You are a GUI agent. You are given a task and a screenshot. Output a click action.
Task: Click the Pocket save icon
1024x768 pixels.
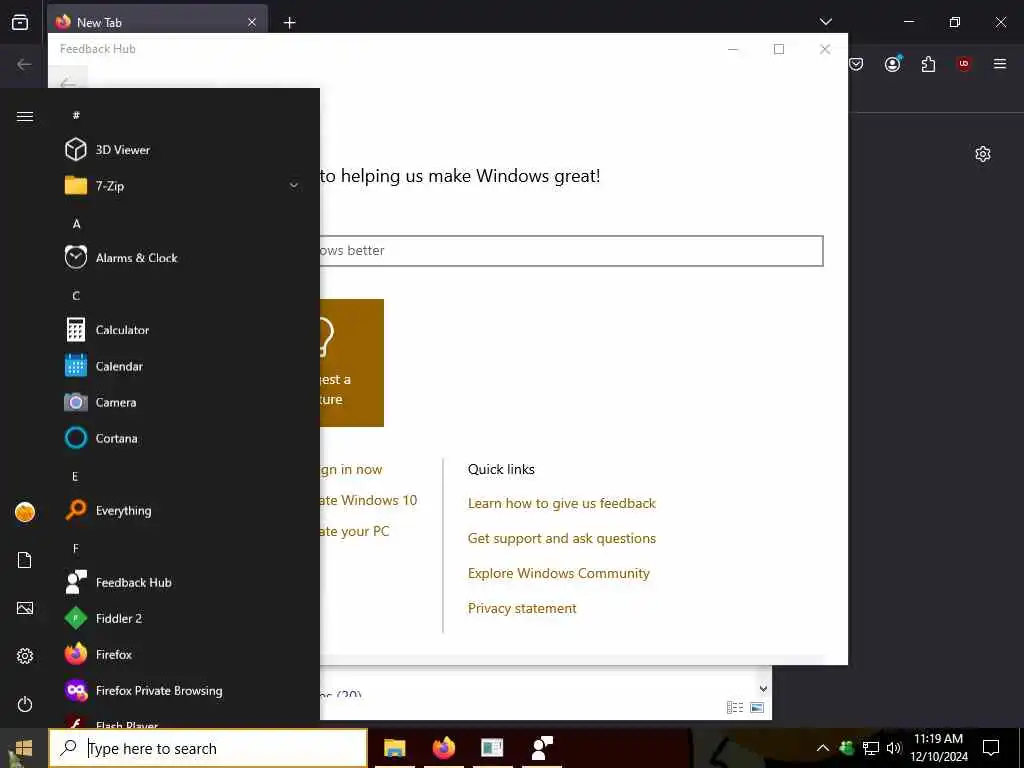pyautogui.click(x=856, y=64)
